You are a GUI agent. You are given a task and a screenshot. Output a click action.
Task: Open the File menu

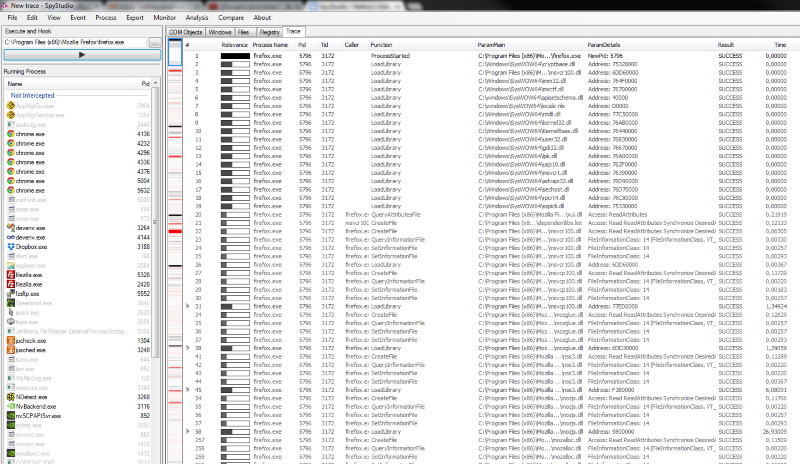13,17
